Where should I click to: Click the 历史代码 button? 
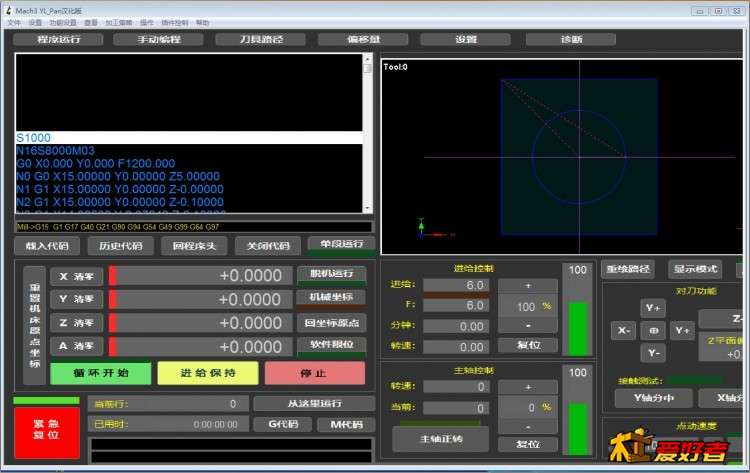click(121, 246)
